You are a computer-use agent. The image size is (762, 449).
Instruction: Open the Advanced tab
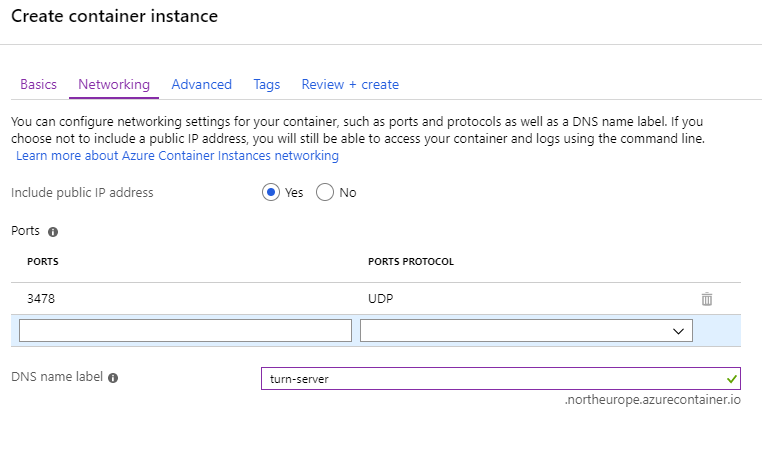pos(201,85)
